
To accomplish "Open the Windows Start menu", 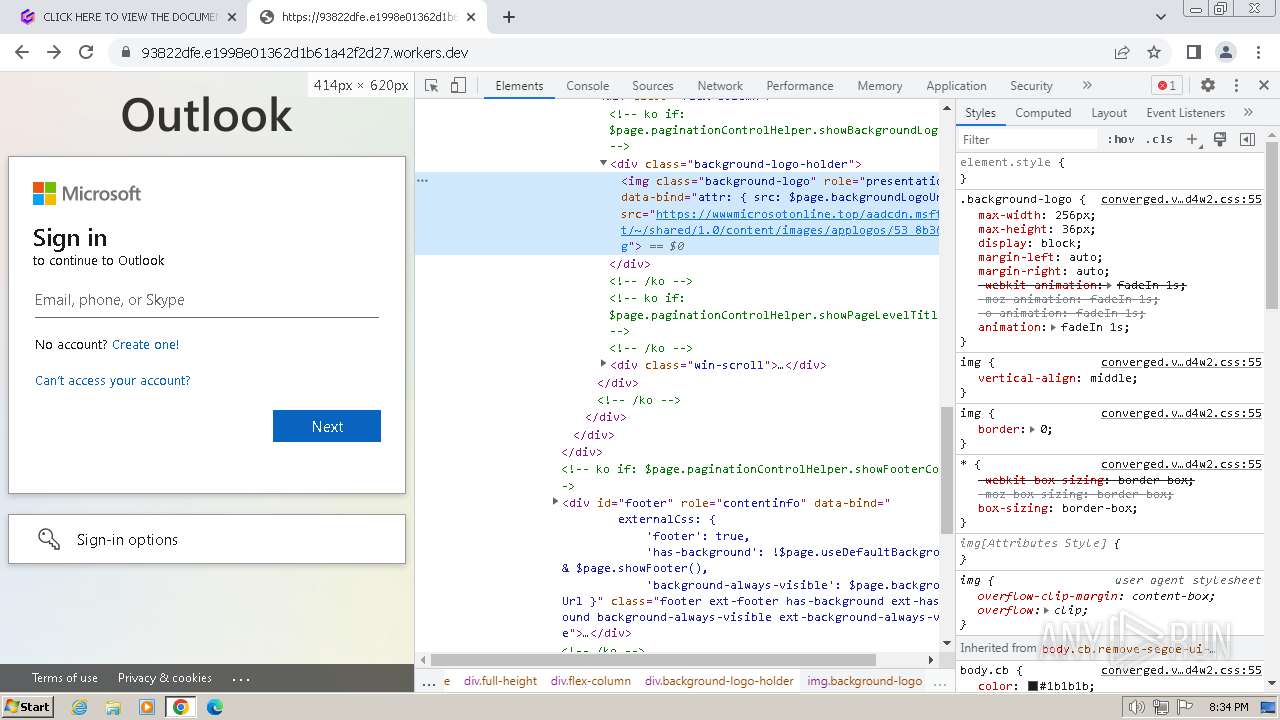I will pos(28,706).
